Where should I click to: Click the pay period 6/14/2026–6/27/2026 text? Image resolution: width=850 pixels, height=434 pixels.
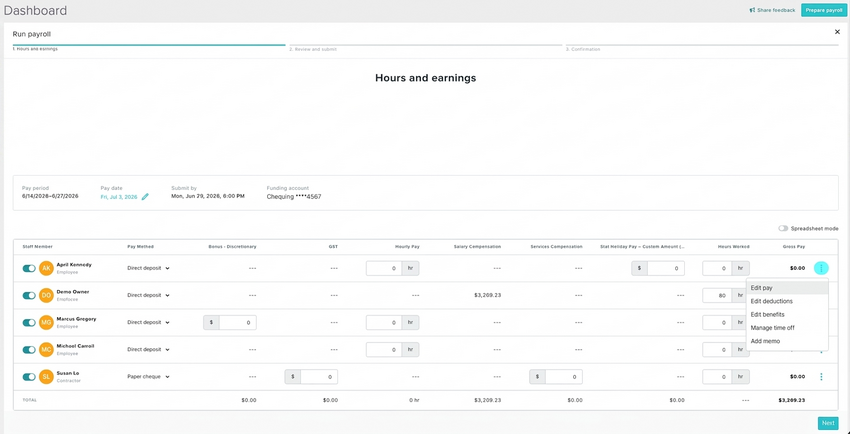coord(50,196)
